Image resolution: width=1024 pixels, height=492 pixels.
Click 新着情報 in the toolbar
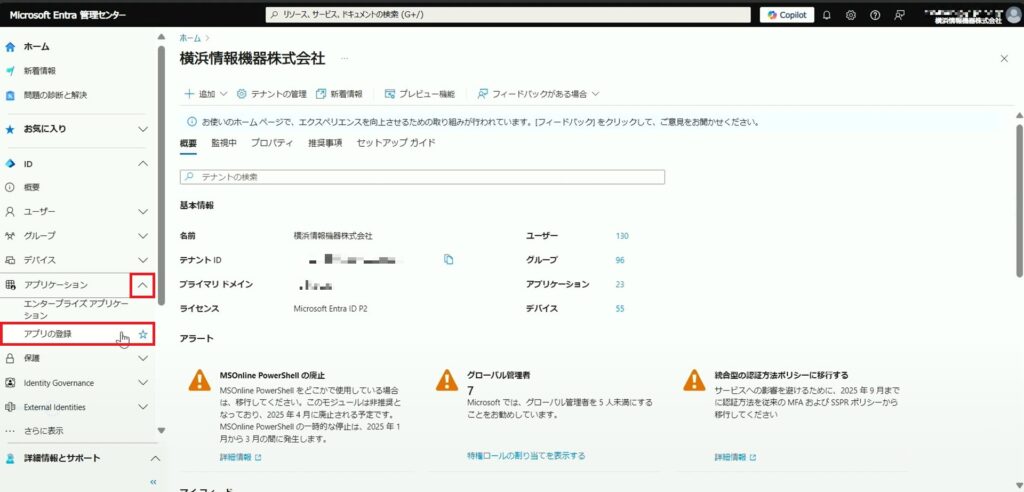(x=339, y=94)
